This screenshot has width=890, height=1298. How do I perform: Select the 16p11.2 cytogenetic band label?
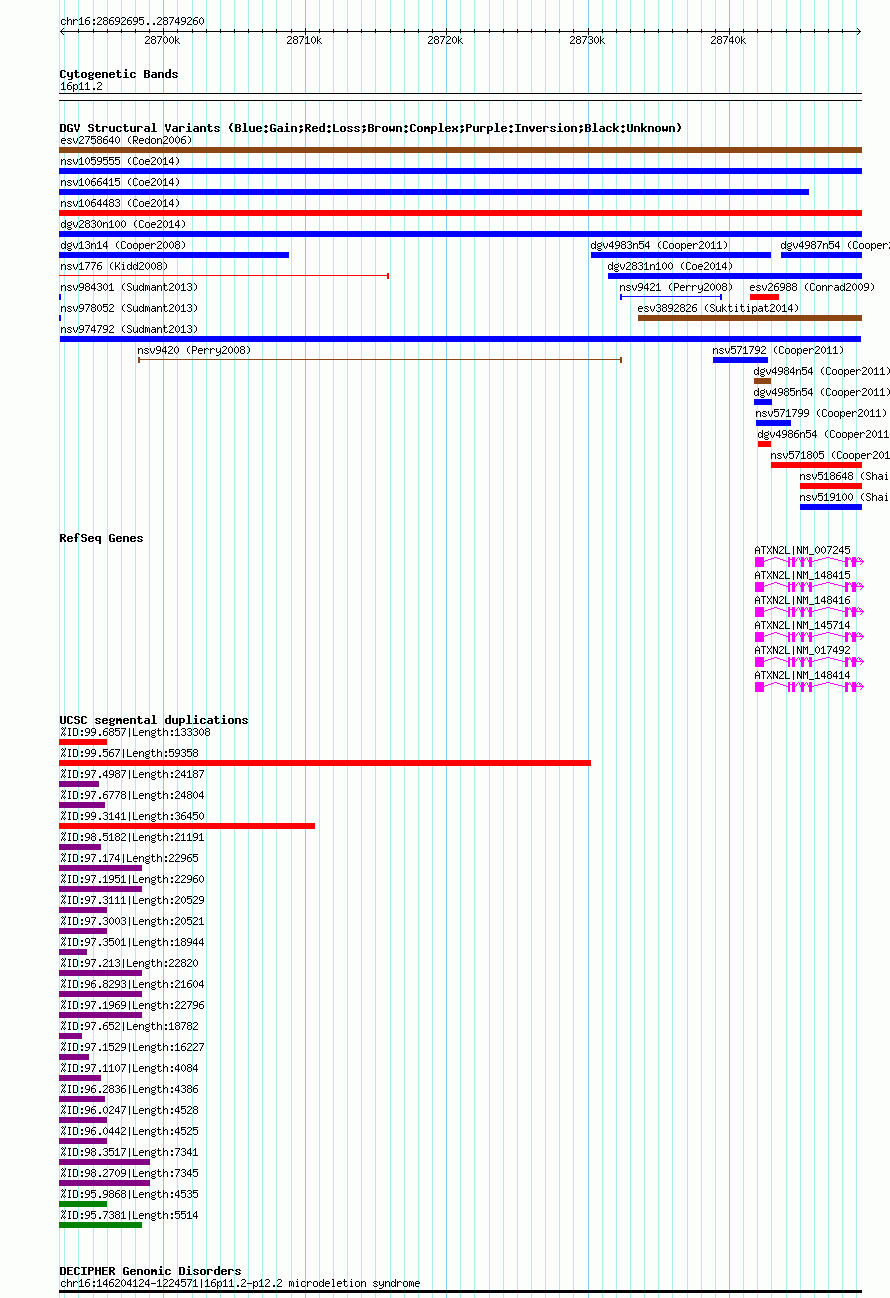[81, 87]
